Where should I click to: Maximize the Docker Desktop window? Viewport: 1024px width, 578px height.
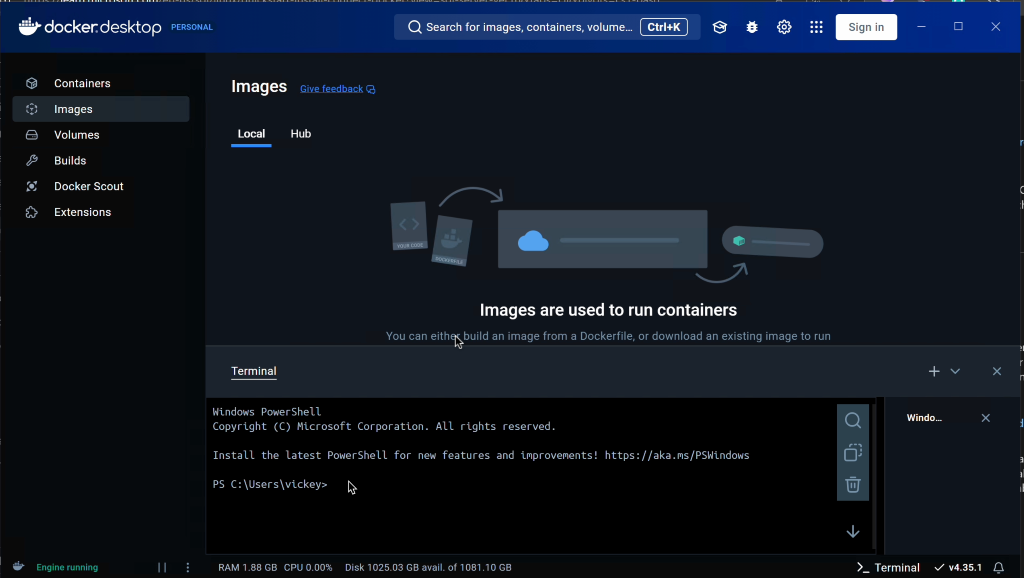coord(958,27)
